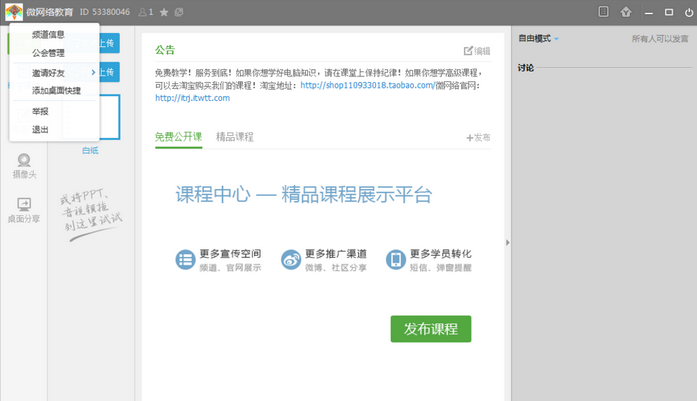Click the second blue 上传 button
This screenshot has height=401, width=697.
tap(108, 72)
